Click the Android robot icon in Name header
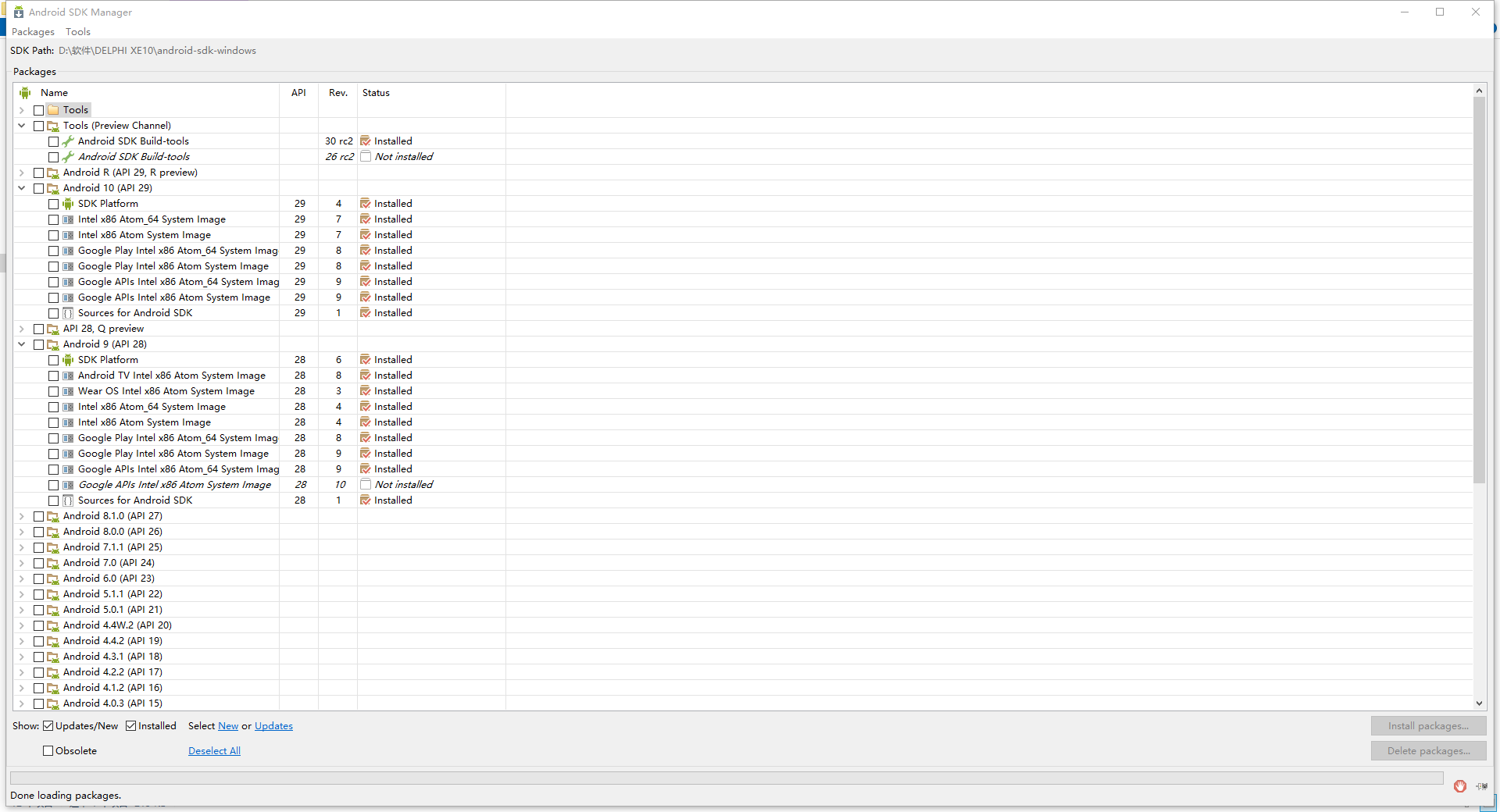This screenshot has width=1500, height=812. click(25, 93)
